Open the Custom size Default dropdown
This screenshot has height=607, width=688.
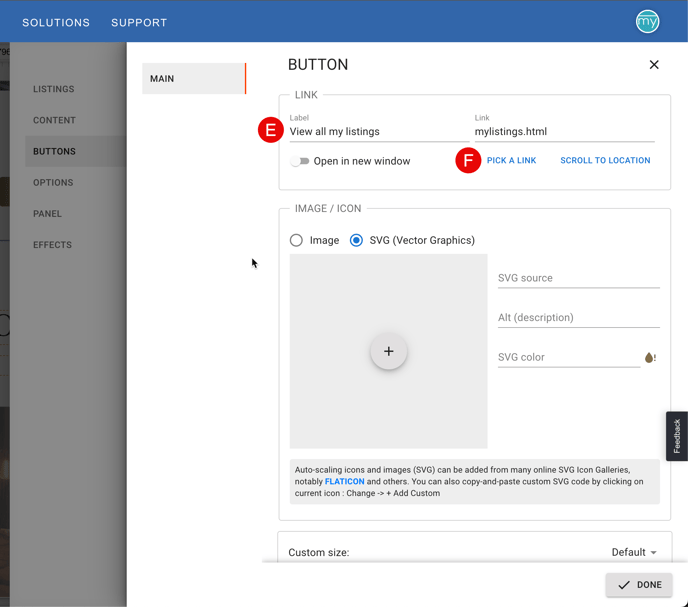[x=634, y=552]
